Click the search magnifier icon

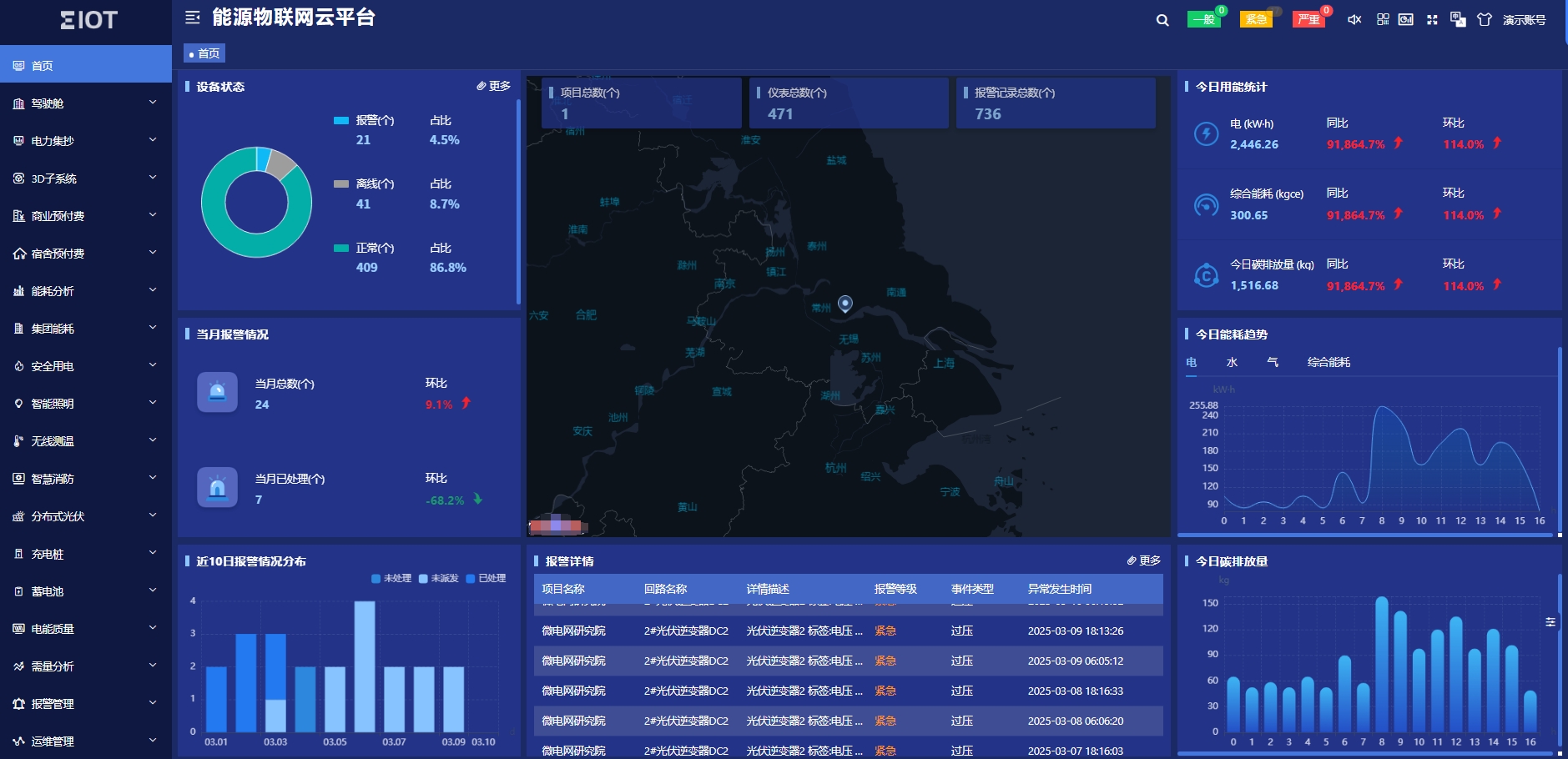tap(1162, 20)
